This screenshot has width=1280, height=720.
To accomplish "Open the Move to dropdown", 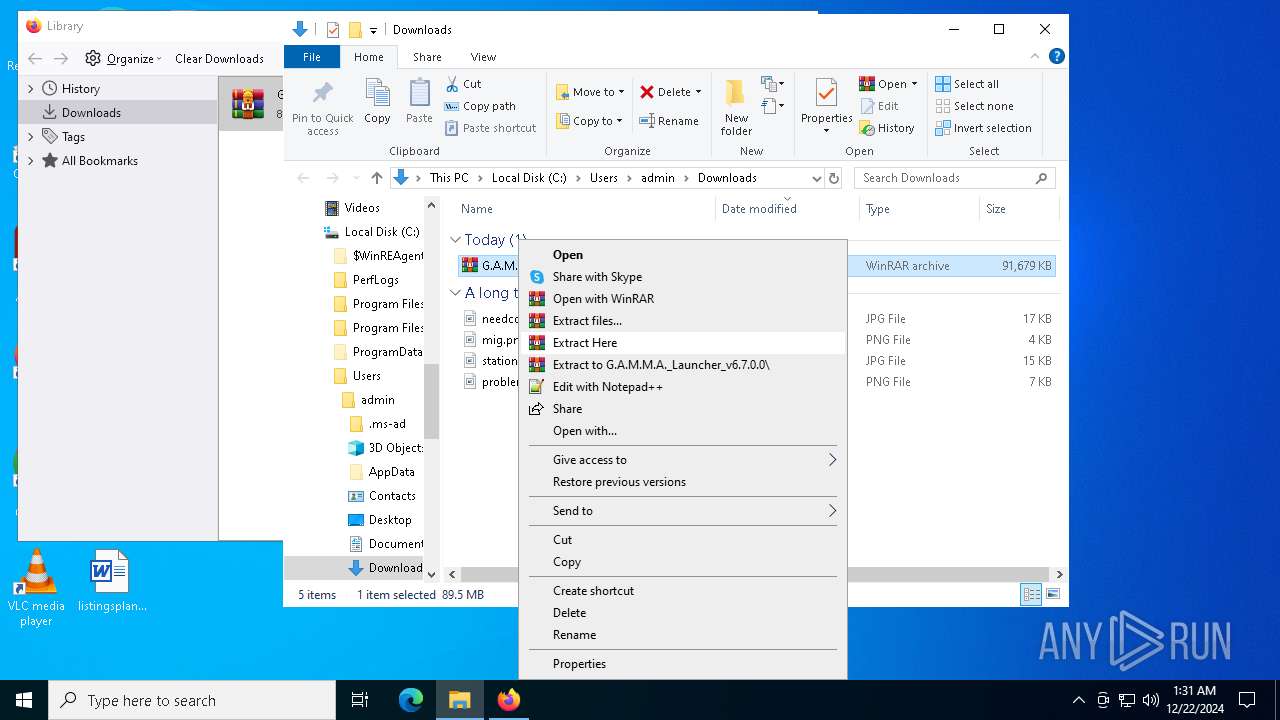I will (x=590, y=92).
